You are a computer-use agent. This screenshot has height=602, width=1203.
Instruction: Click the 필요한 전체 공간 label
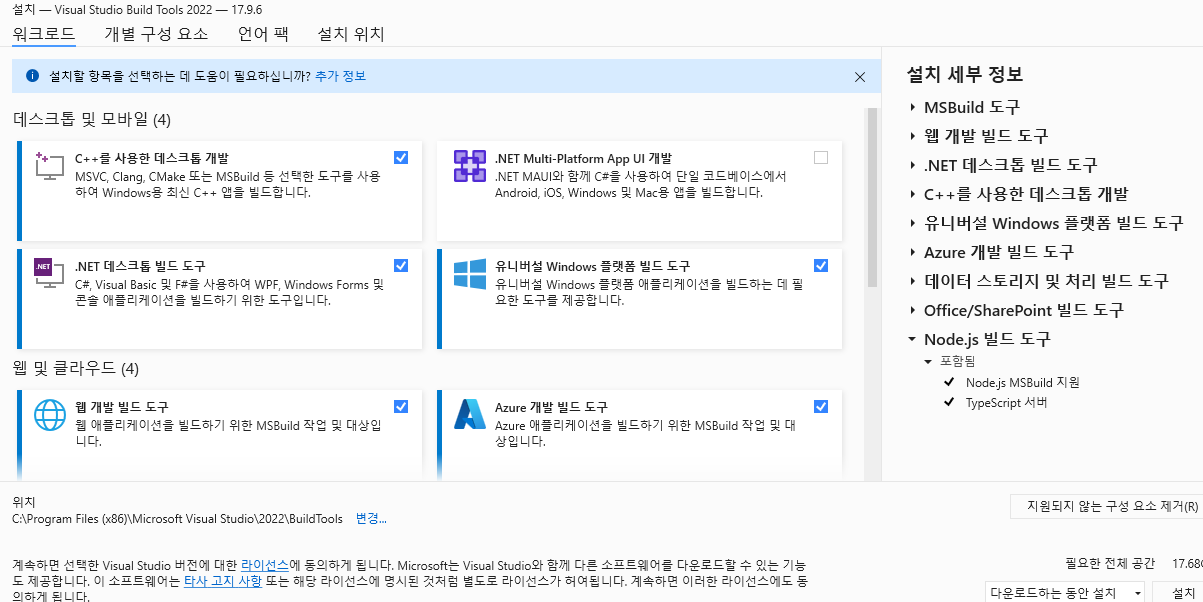pyautogui.click(x=1110, y=563)
